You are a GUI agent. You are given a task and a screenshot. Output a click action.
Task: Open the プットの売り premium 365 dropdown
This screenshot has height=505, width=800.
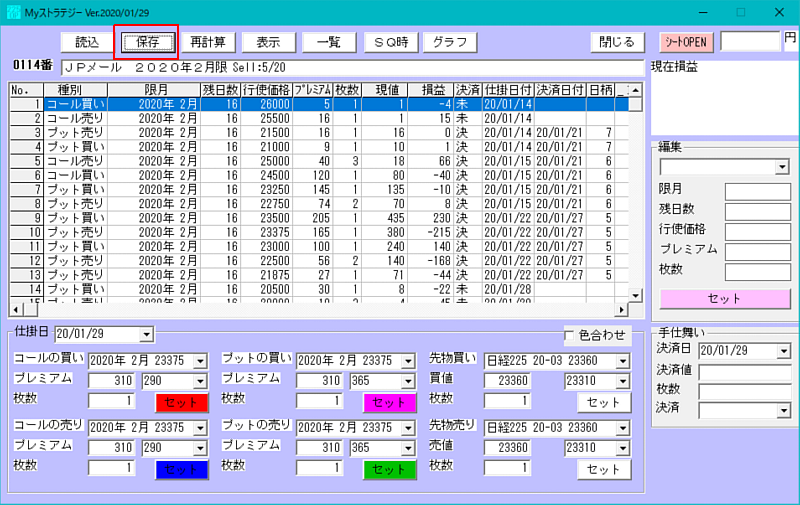pyautogui.click(x=408, y=448)
